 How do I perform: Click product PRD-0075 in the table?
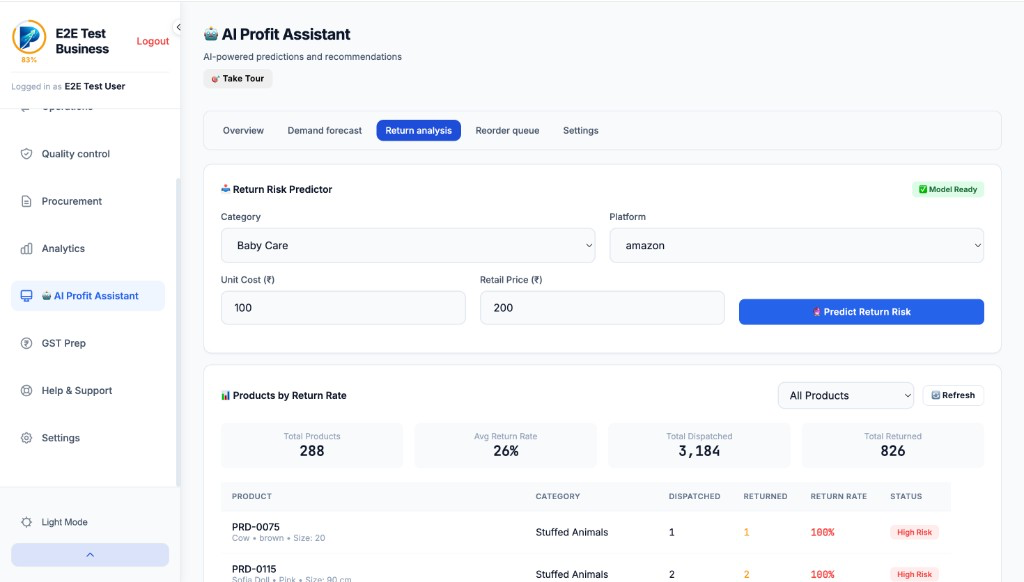point(255,526)
